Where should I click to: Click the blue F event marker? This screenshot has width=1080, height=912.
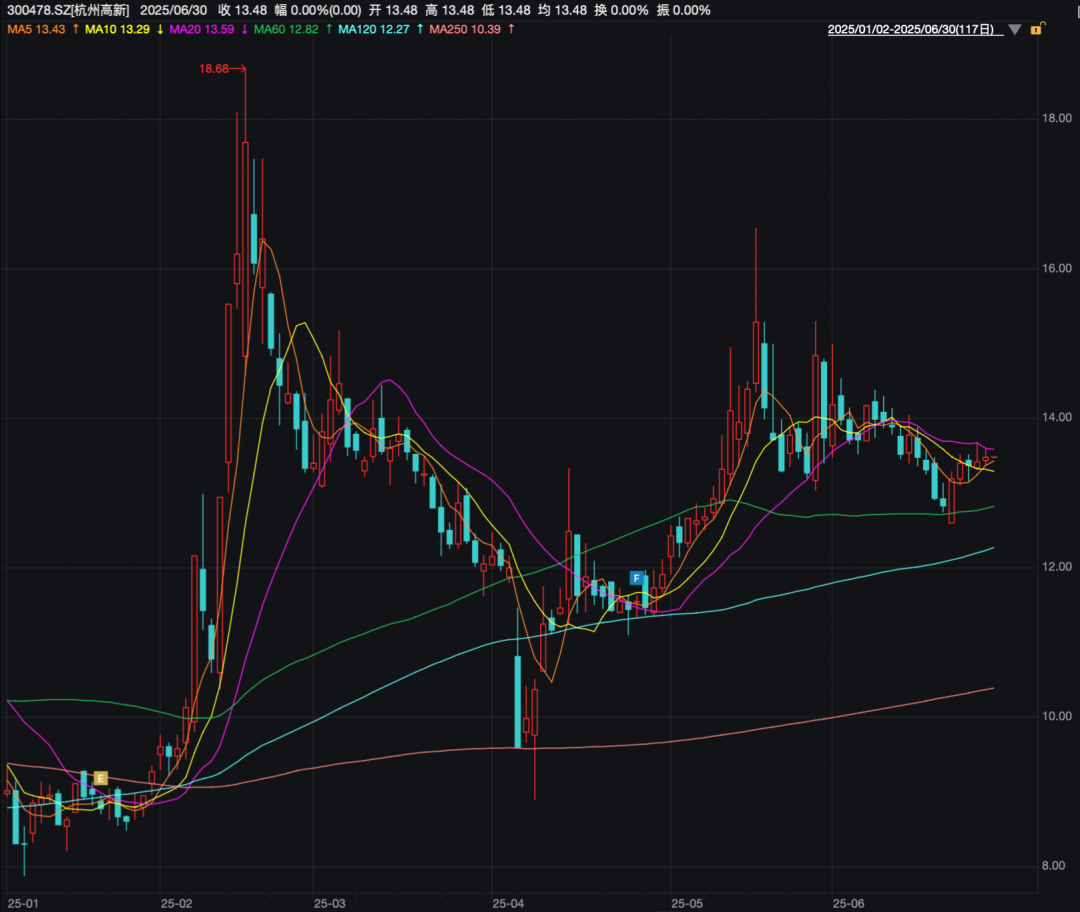(x=636, y=578)
